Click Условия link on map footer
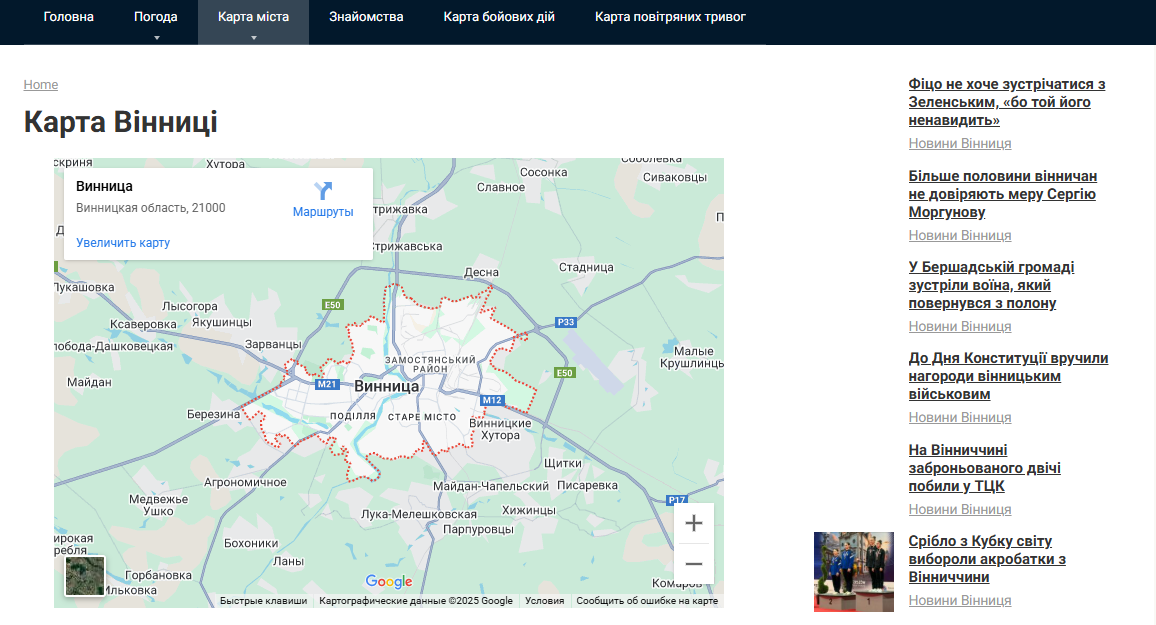The height and width of the screenshot is (625, 1156). click(544, 601)
